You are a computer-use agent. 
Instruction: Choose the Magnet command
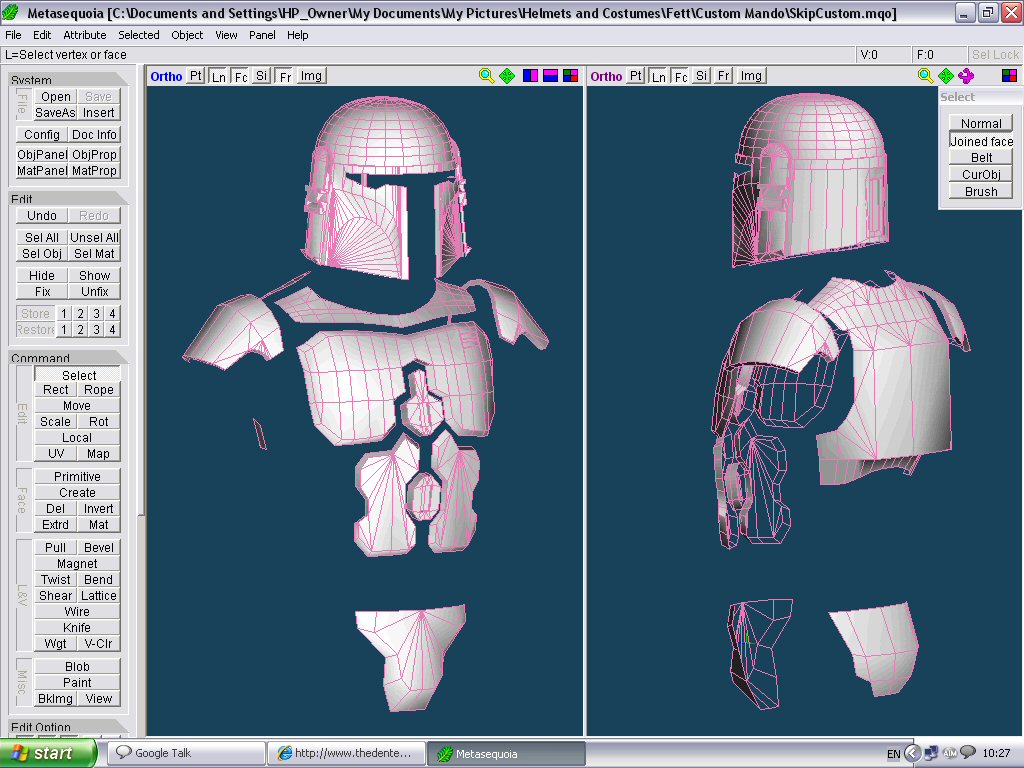pos(77,564)
